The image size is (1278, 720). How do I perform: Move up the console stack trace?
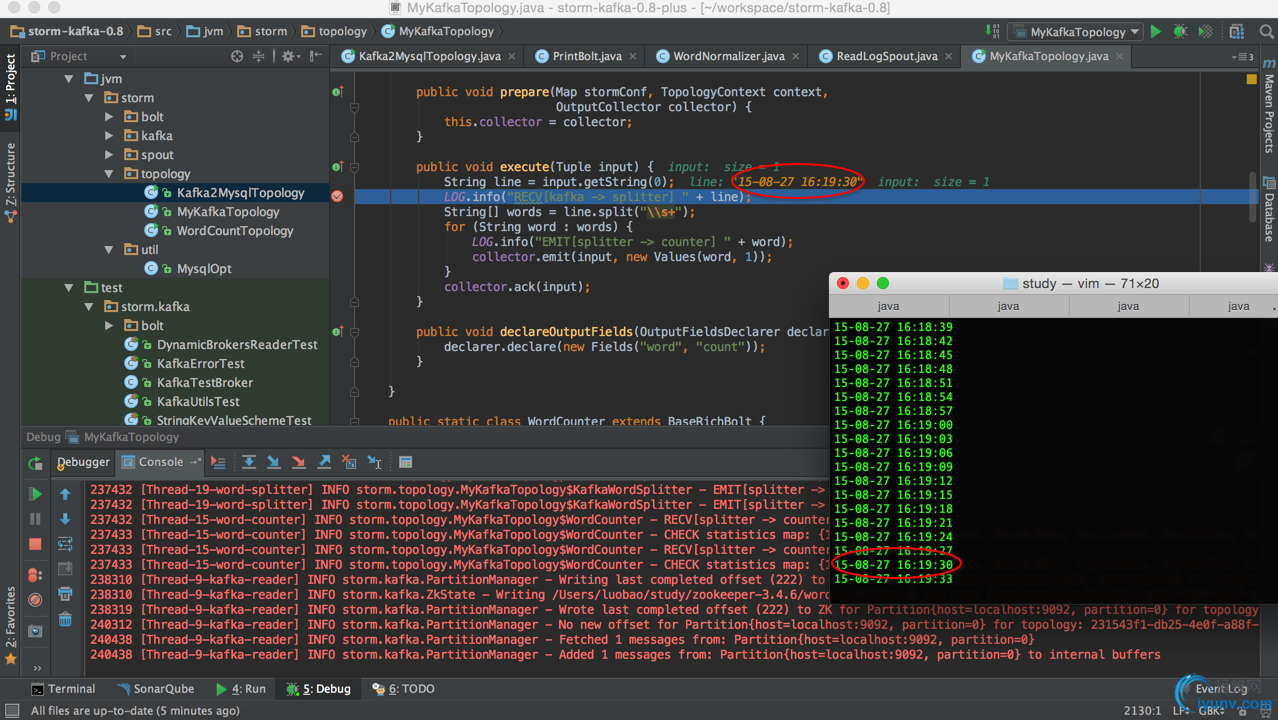(65, 494)
